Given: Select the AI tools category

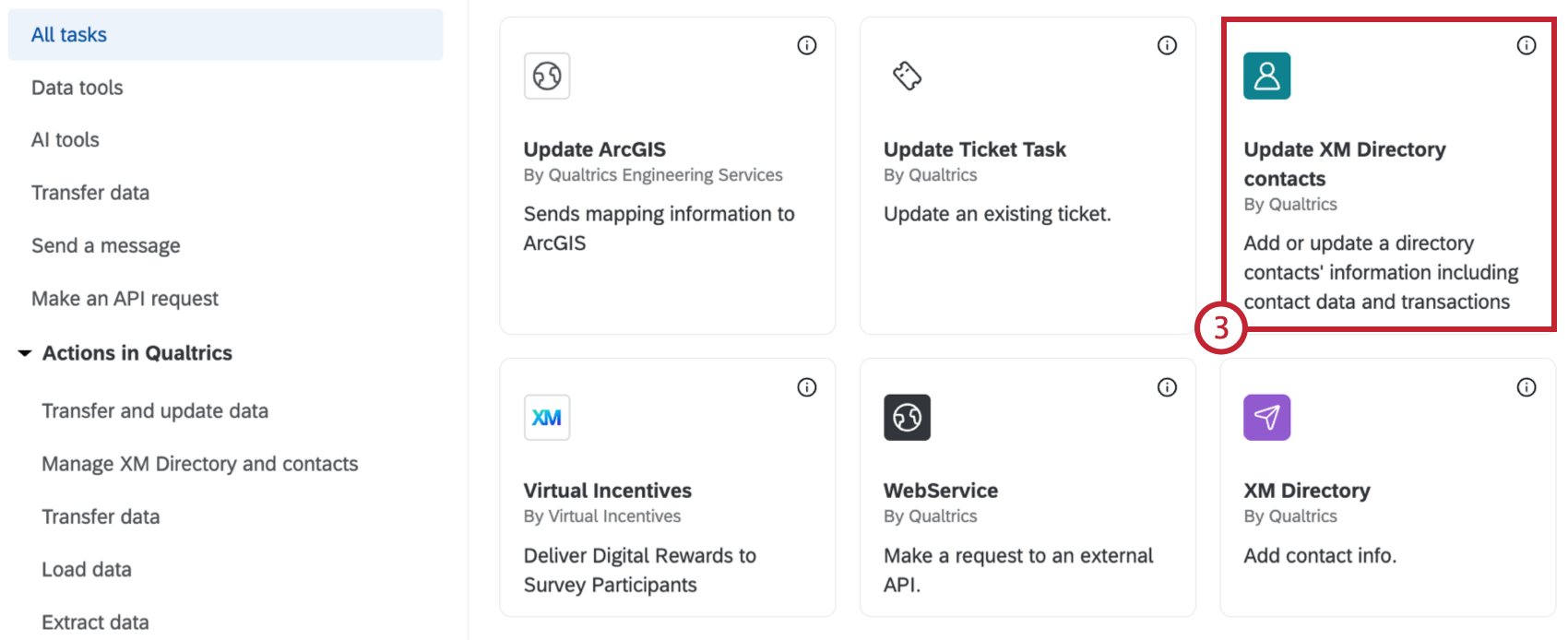Looking at the screenshot, I should point(65,140).
